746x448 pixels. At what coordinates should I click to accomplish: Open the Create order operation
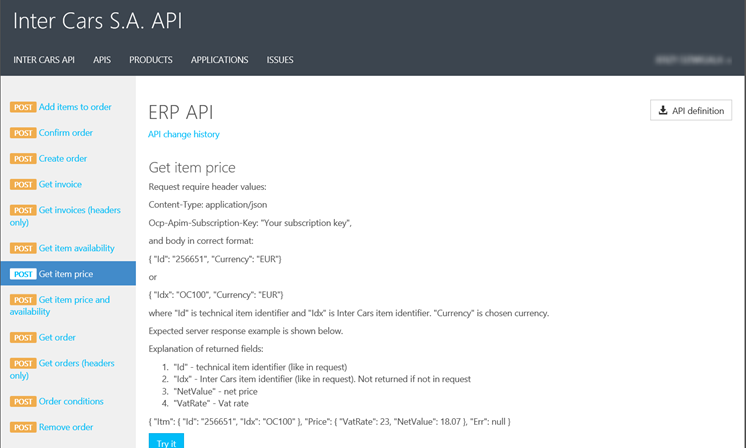tap(63, 159)
